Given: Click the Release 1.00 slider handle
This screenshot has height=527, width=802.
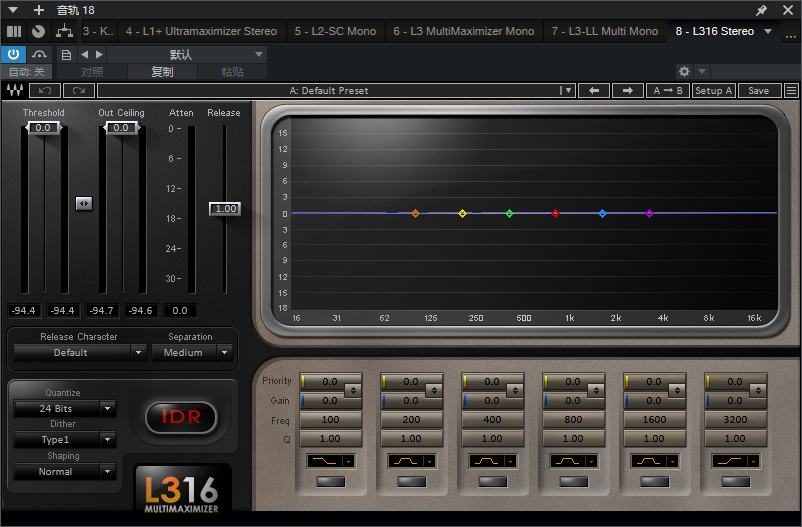Looking at the screenshot, I should [x=225, y=209].
